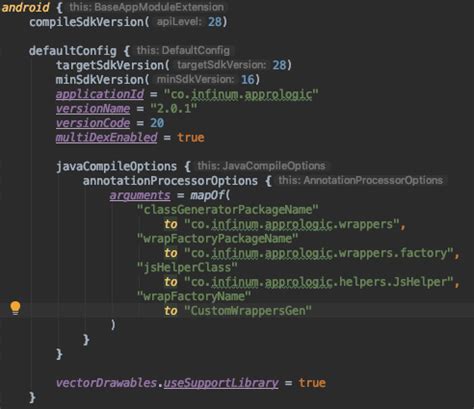This screenshot has width=474, height=409.
Task: Click the "co.infinum.apprologic" applicationId string
Action: (241, 94)
